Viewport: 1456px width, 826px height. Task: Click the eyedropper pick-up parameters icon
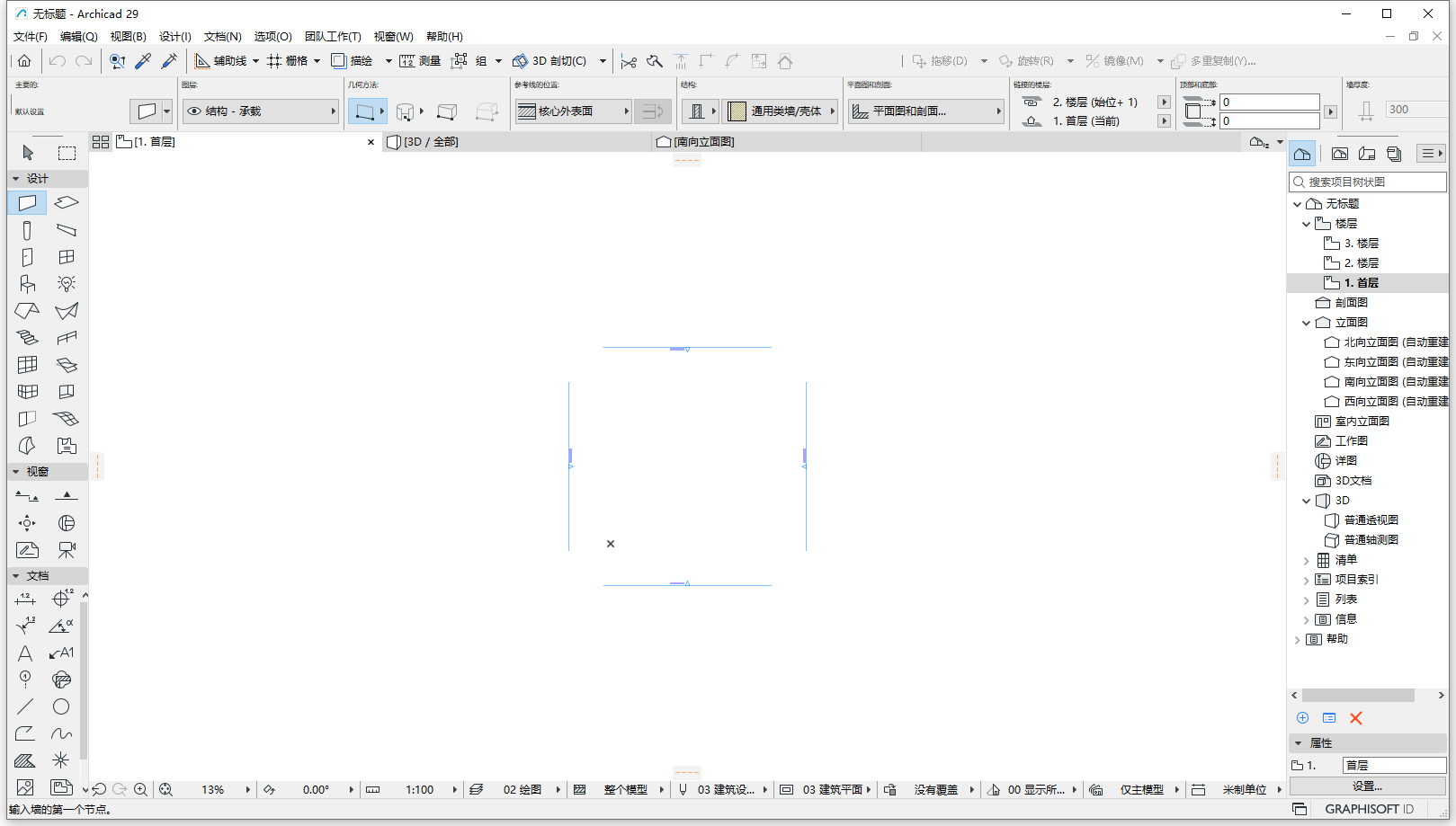click(143, 61)
